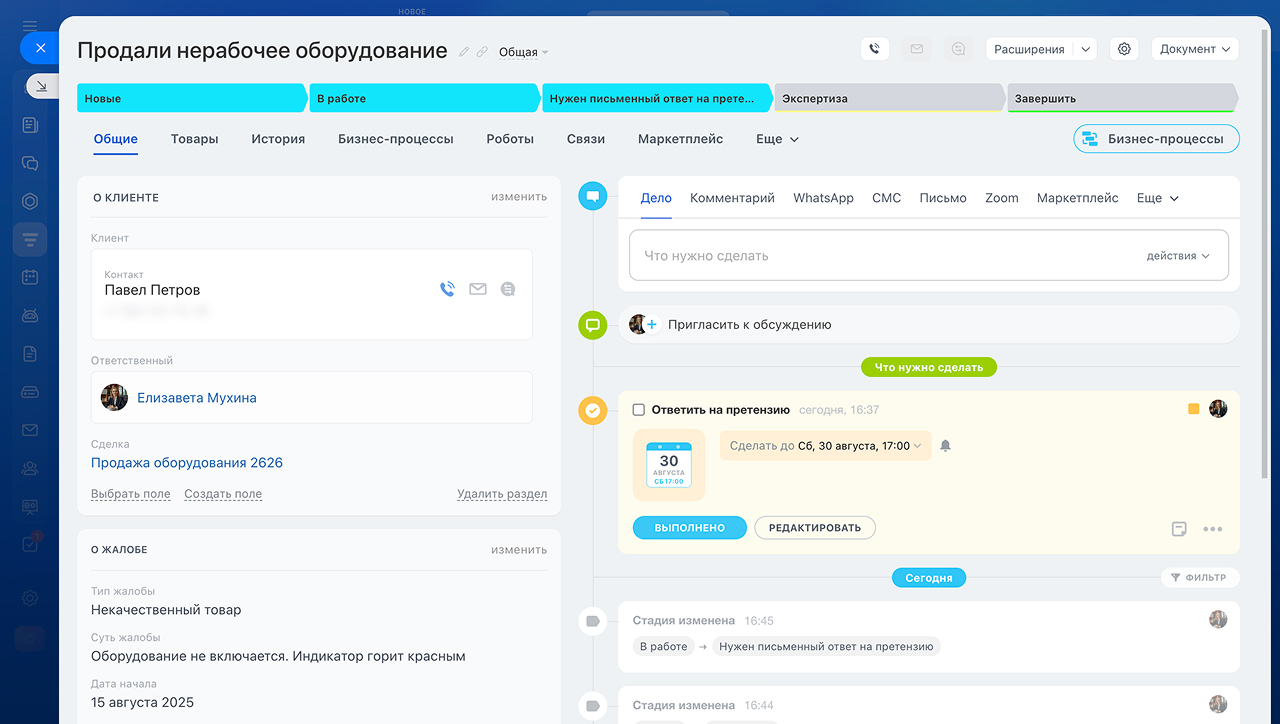Select the 'Новые' stage
The width and height of the screenshot is (1280, 724).
coord(191,98)
